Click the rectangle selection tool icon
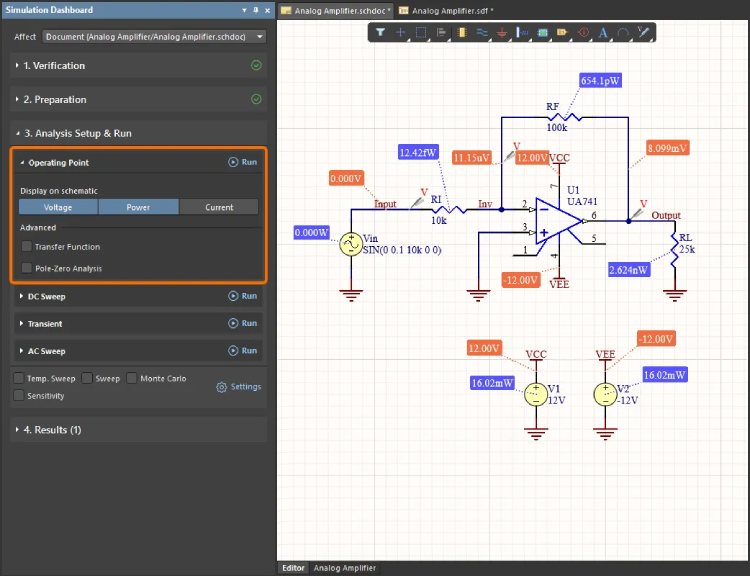The width and height of the screenshot is (750, 576). [x=421, y=32]
